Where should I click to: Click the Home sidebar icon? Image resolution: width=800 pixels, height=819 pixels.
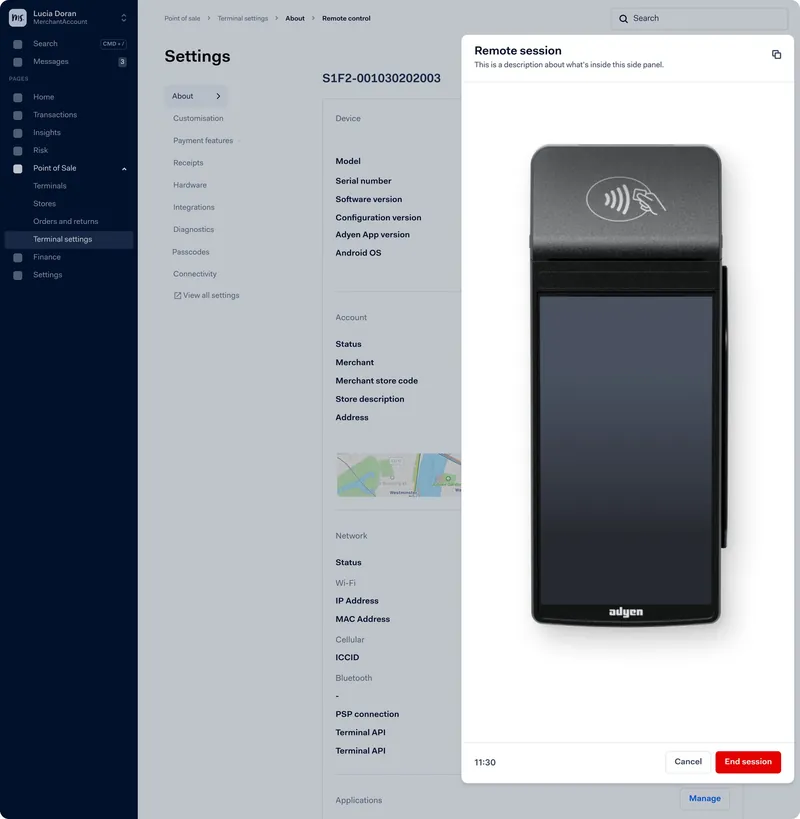[x=18, y=97]
